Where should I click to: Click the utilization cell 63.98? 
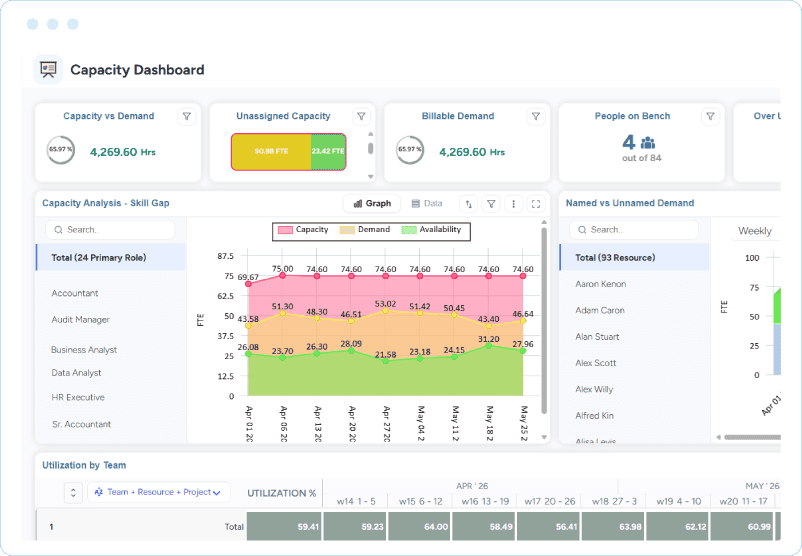point(613,526)
